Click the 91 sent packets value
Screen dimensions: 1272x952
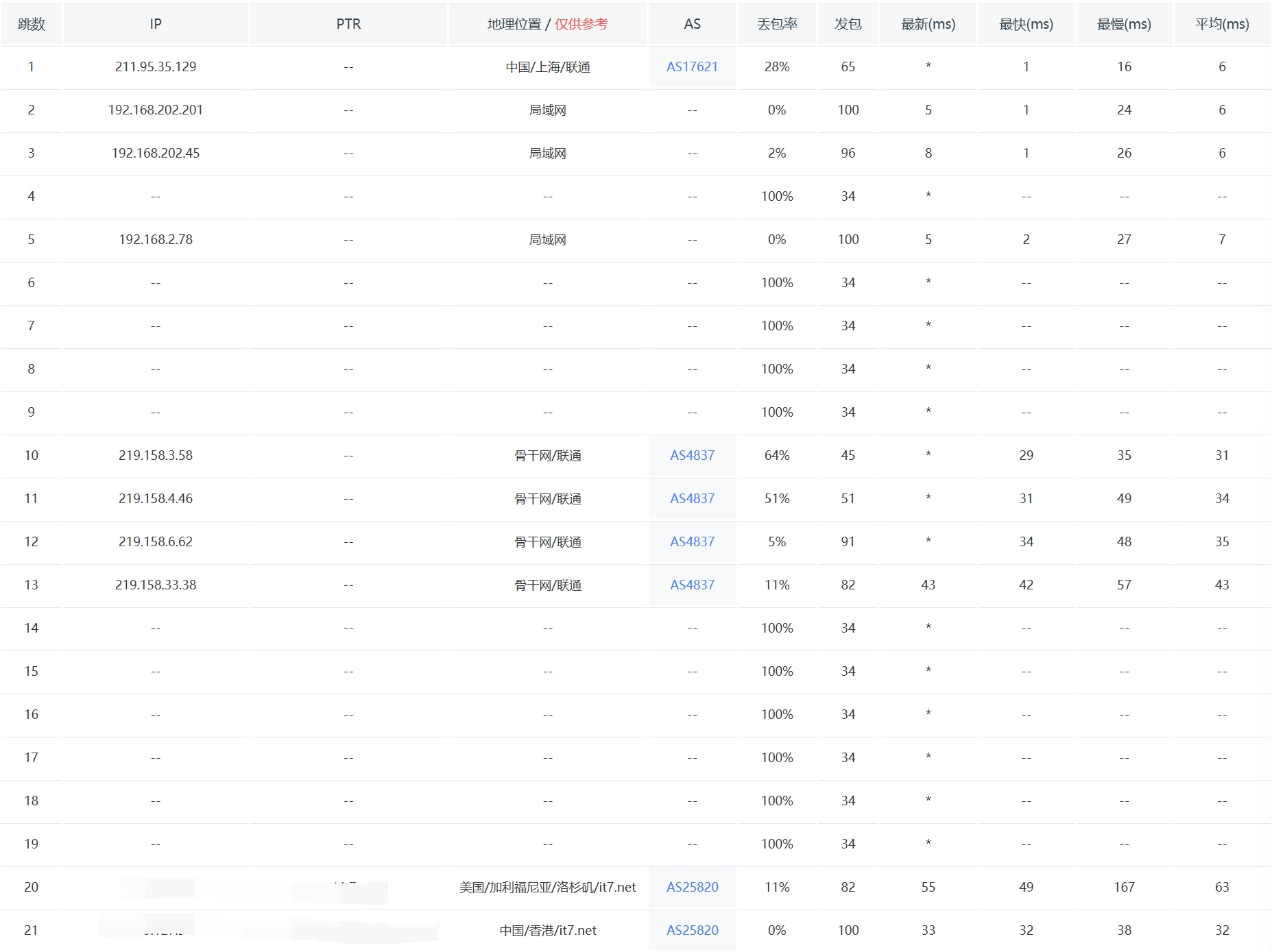(x=848, y=541)
